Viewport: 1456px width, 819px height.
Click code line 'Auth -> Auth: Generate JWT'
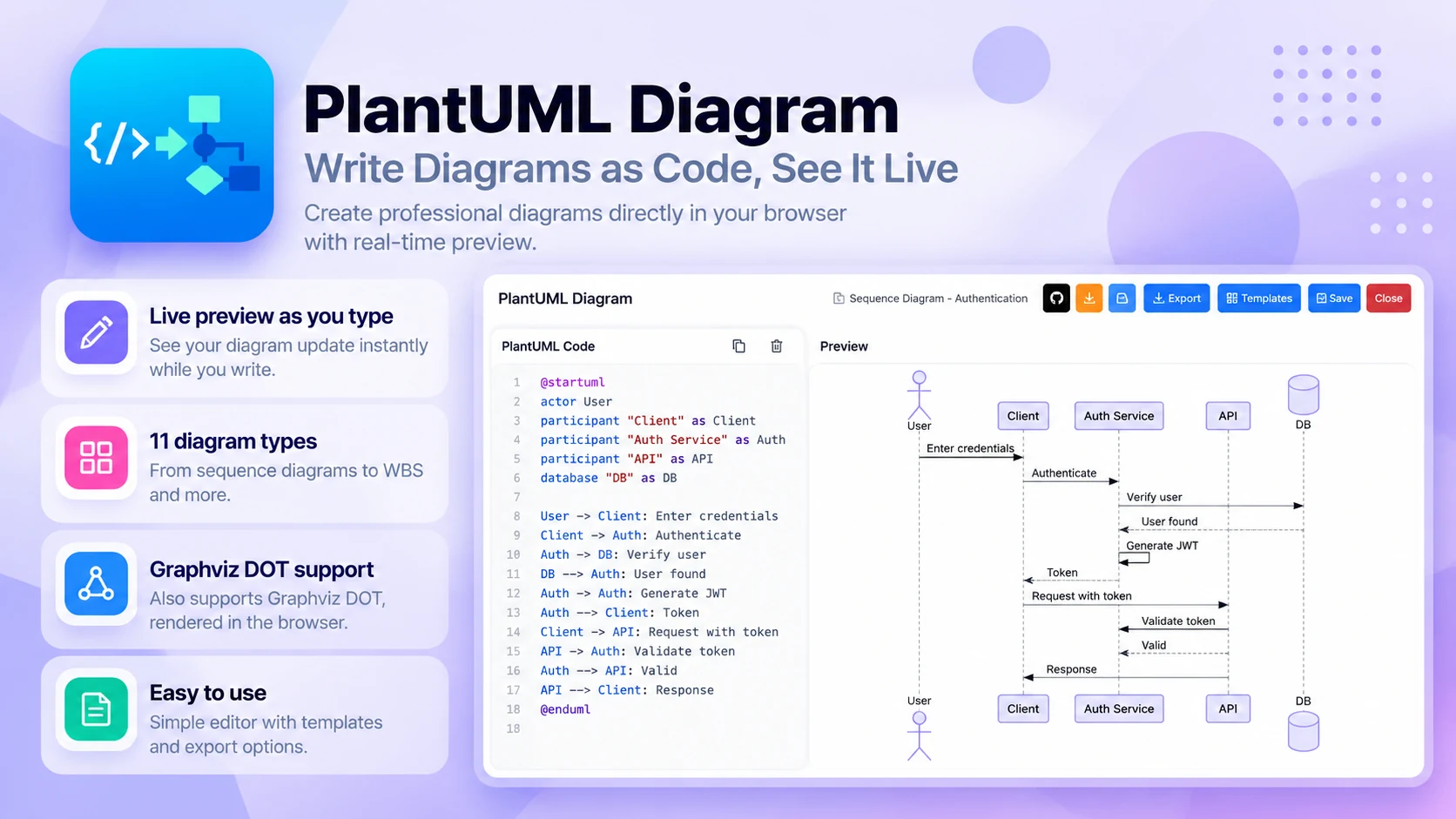coord(633,594)
